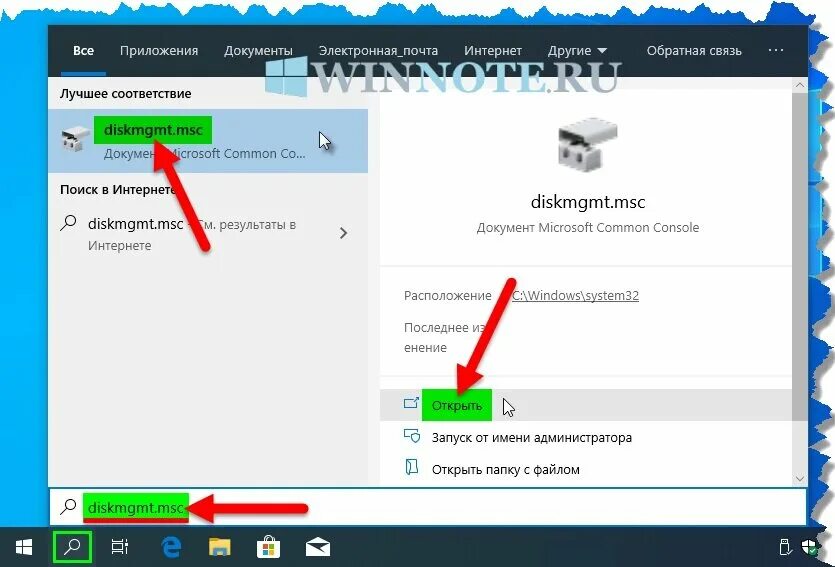Click the preview pane vertical scrollbar thumb
Screen dimensions: 835x567
[799, 256]
